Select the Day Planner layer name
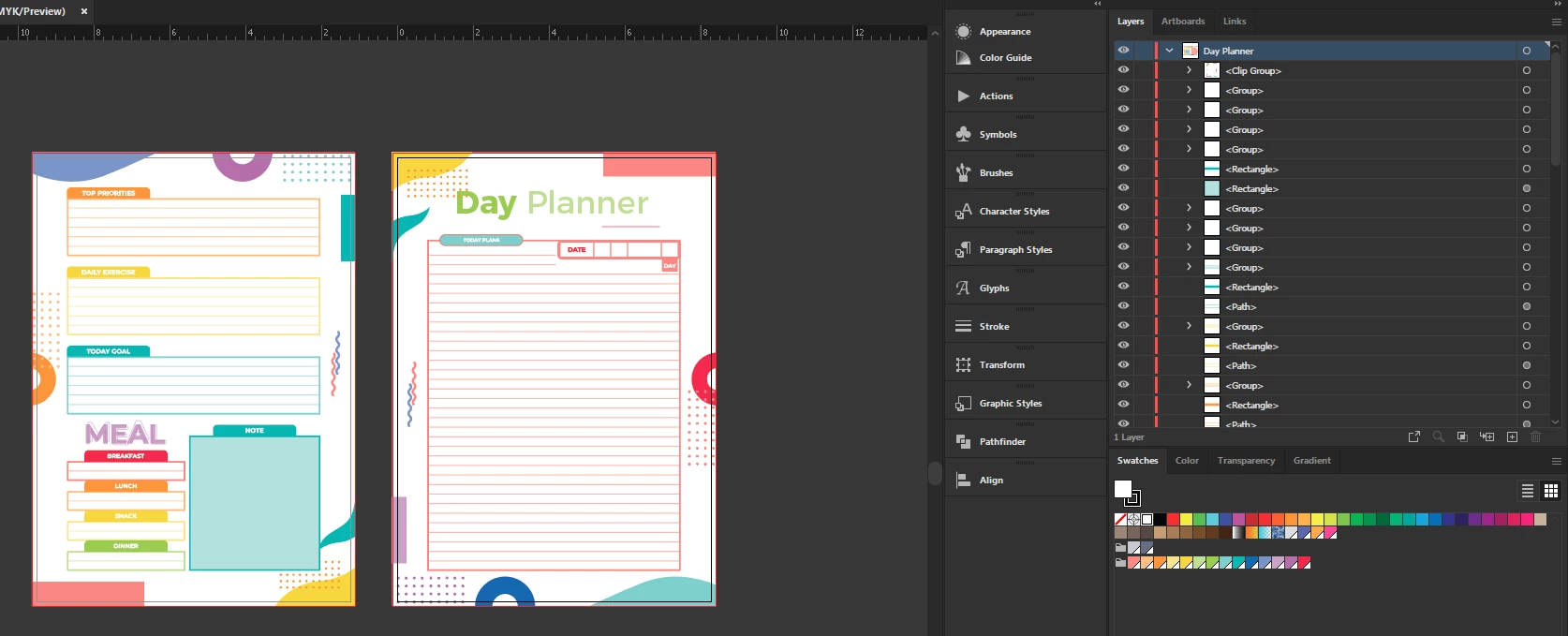 [x=1228, y=51]
